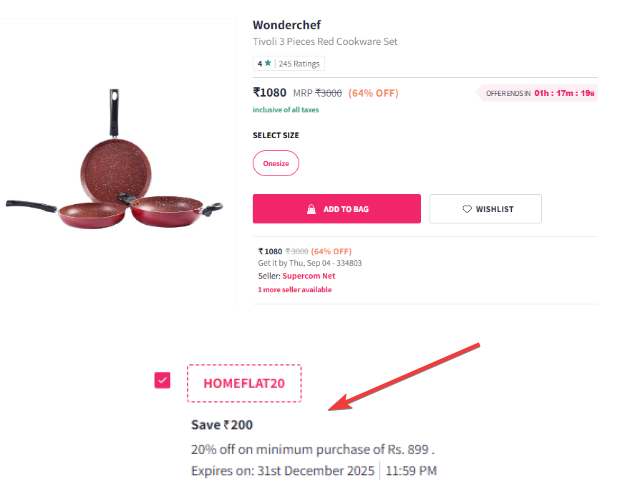Click the large ₹1080 price under the title

pos(270,92)
